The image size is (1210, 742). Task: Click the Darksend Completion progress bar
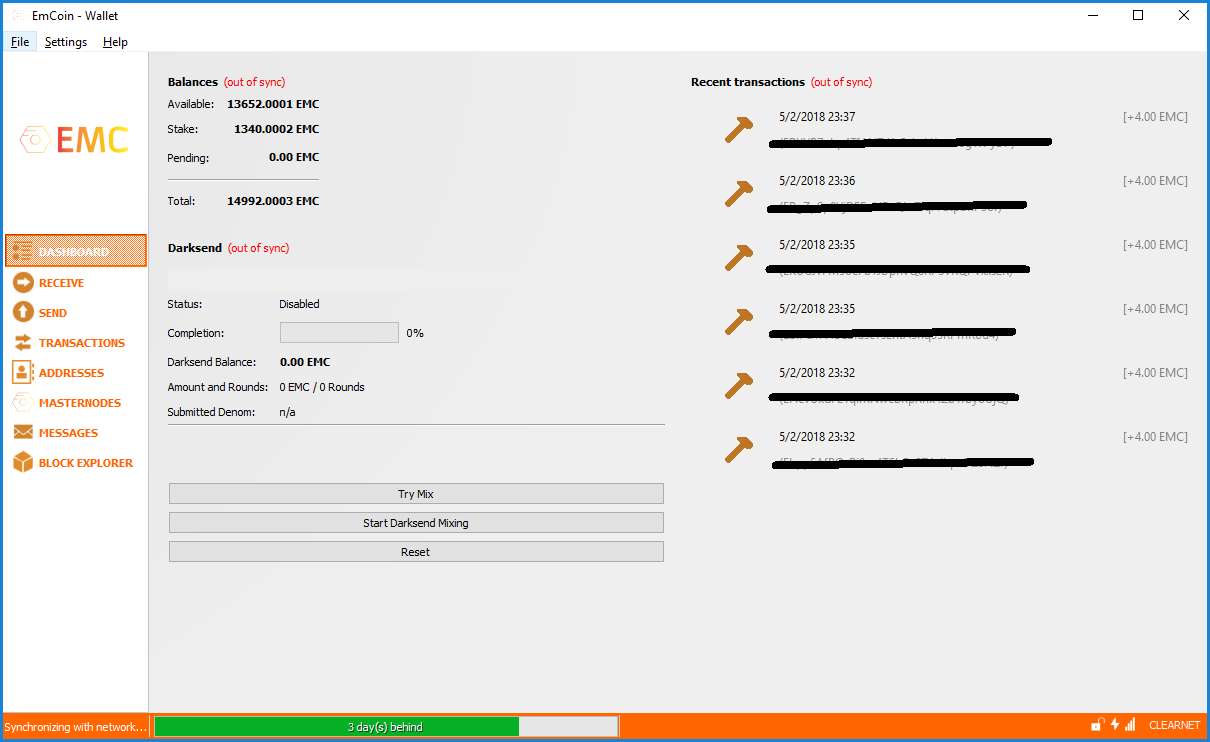click(339, 333)
